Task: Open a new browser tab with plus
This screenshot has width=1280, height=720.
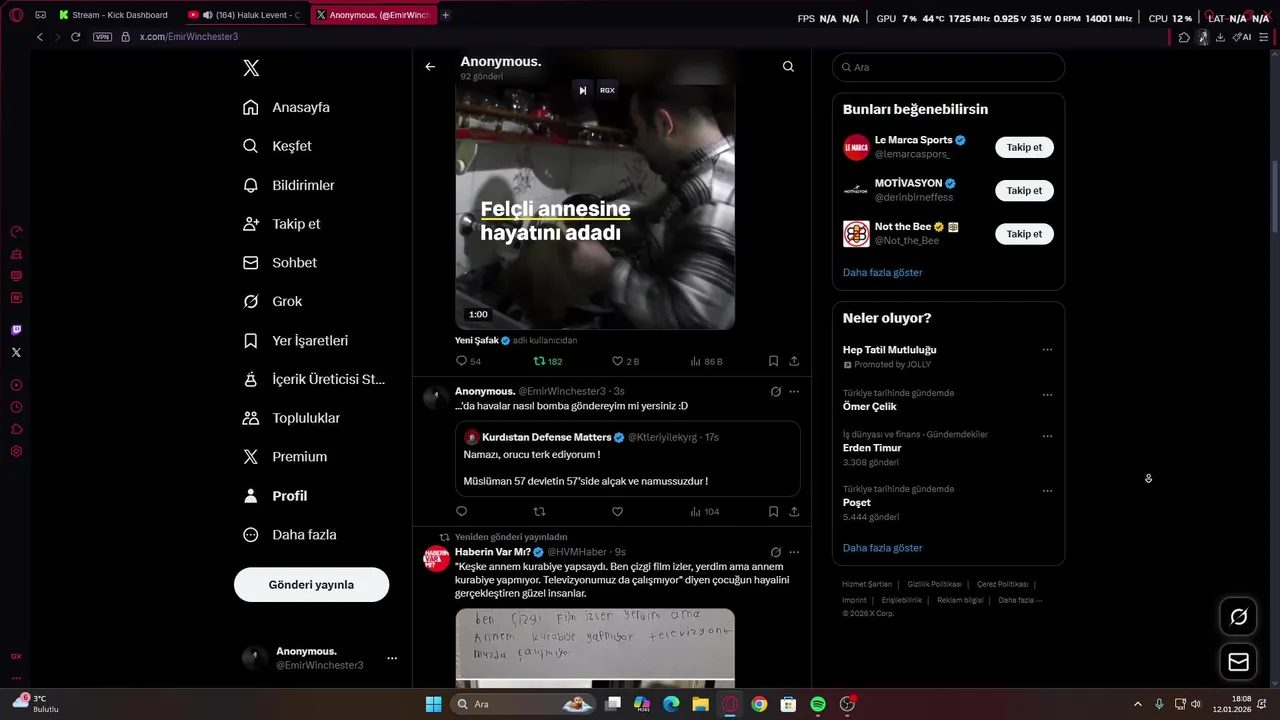Action: [445, 15]
